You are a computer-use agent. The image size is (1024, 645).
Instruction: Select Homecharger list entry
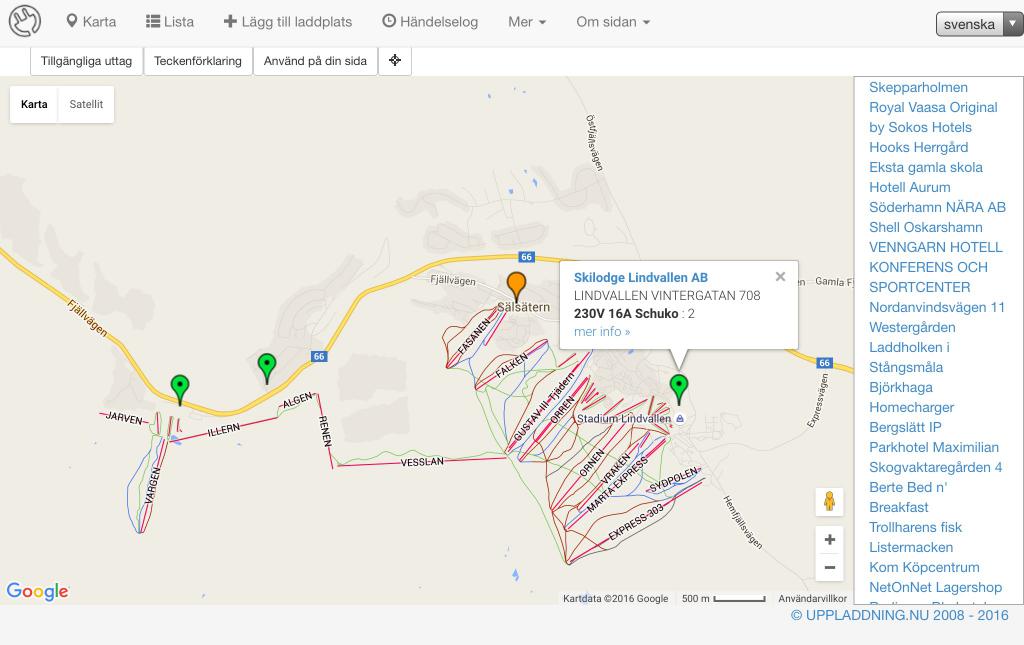(911, 407)
